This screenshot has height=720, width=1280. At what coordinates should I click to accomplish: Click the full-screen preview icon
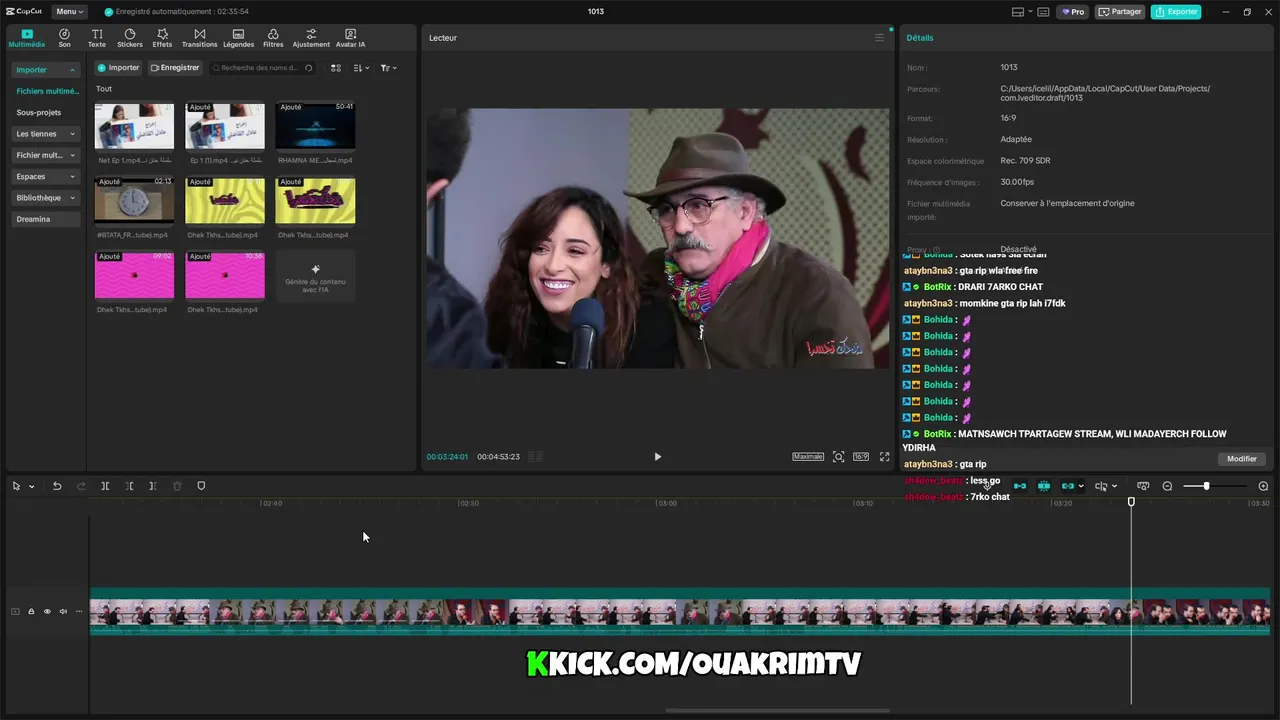tap(884, 456)
